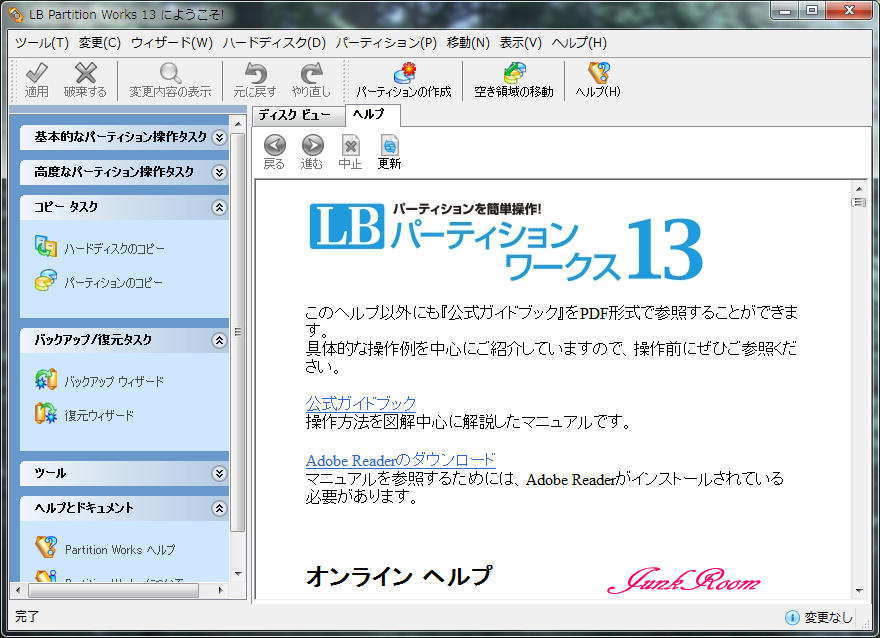Image resolution: width=880 pixels, height=638 pixels.
Task: Click the ヘルプとドキュメント header text
Action: 84,508
